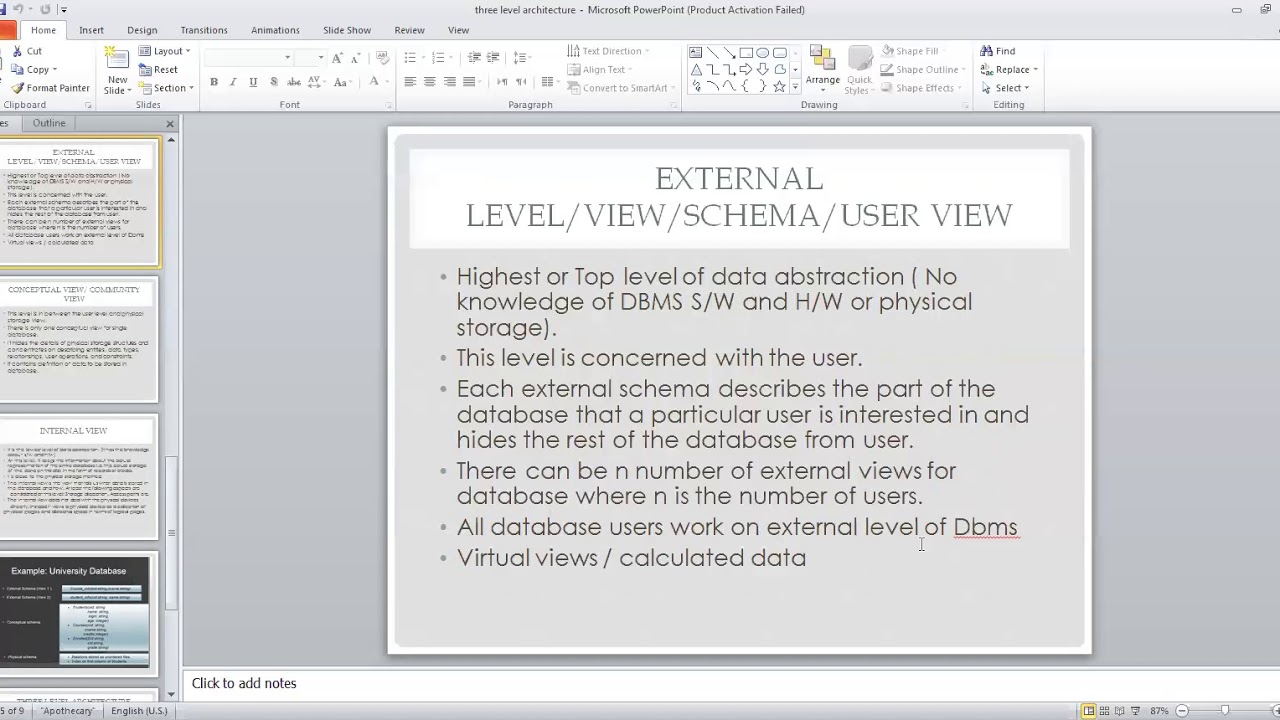Image resolution: width=1280 pixels, height=720 pixels.
Task: Open the Insert ribbon tab
Action: click(x=91, y=30)
